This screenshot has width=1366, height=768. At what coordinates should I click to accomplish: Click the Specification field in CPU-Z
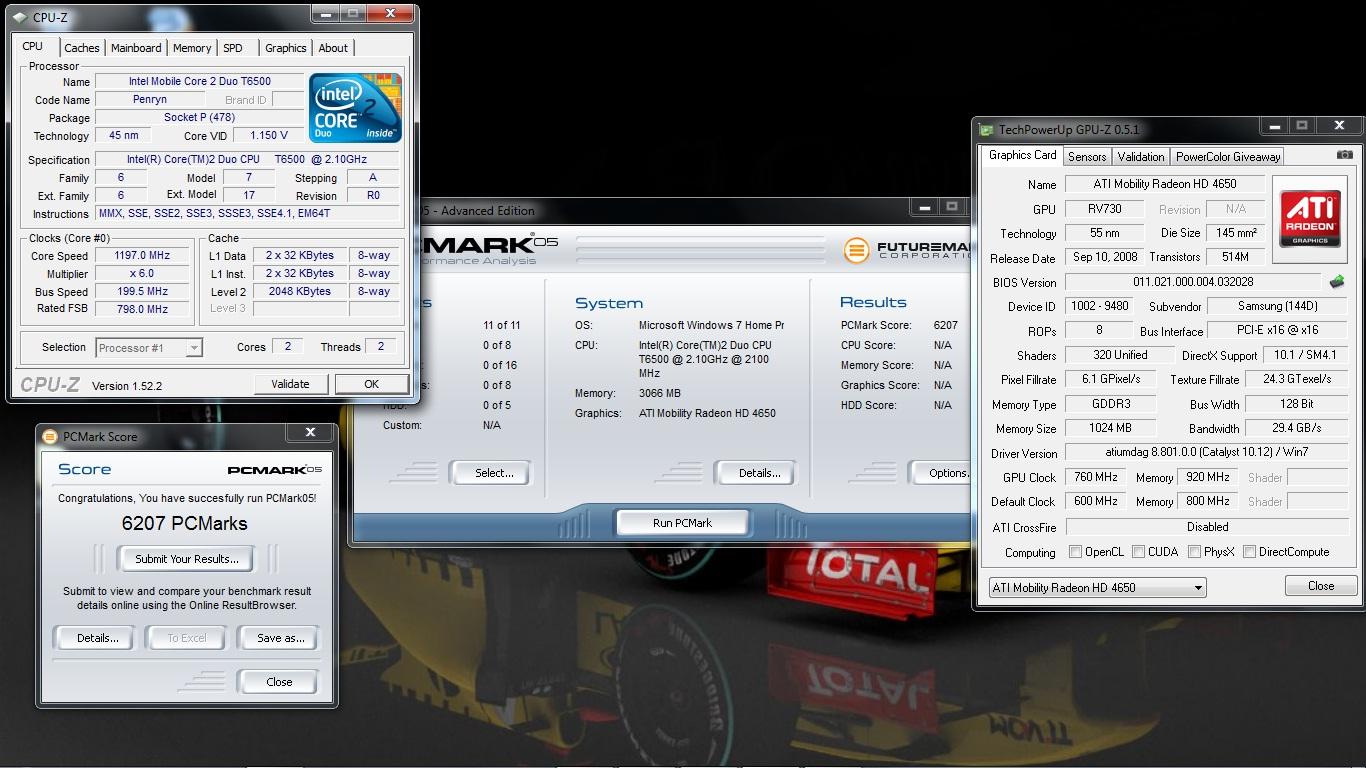[248, 160]
